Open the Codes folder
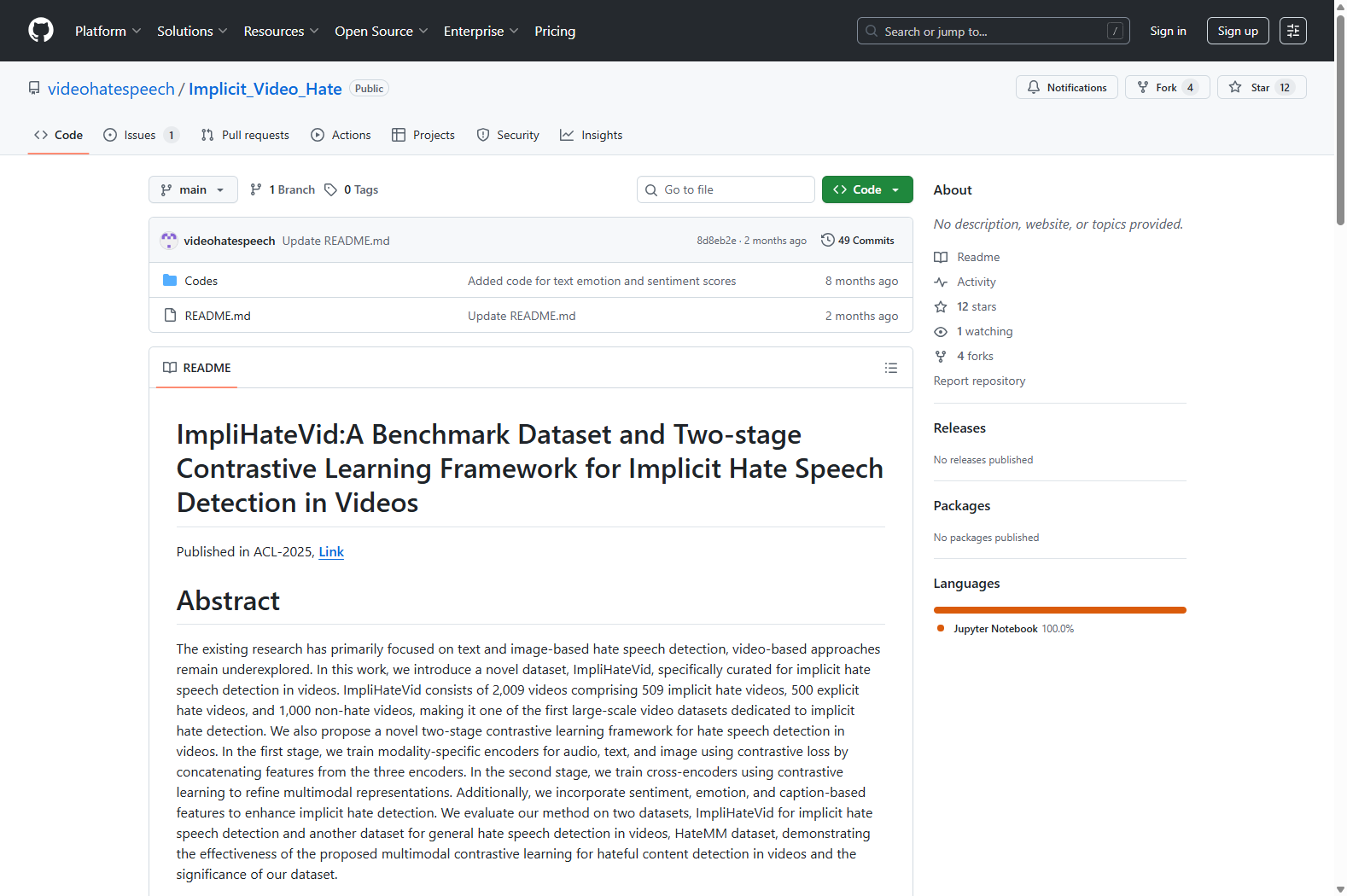The height and width of the screenshot is (896, 1347). (201, 281)
